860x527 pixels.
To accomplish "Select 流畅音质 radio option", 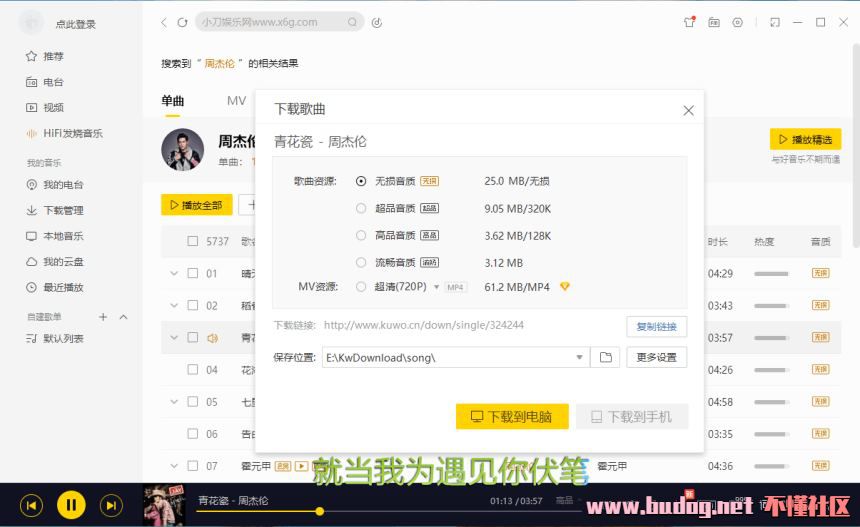I will 360,263.
